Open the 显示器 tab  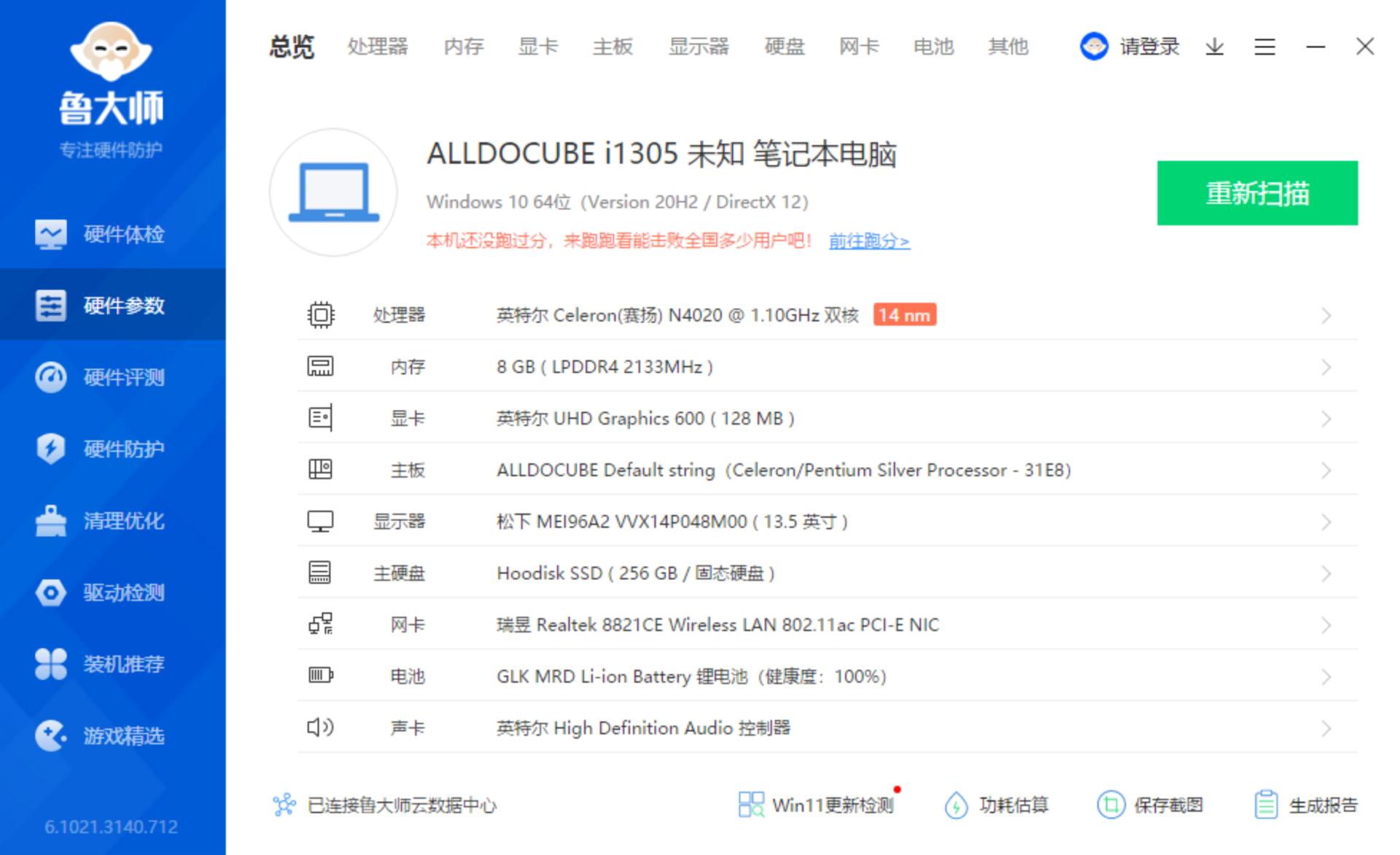(x=699, y=47)
